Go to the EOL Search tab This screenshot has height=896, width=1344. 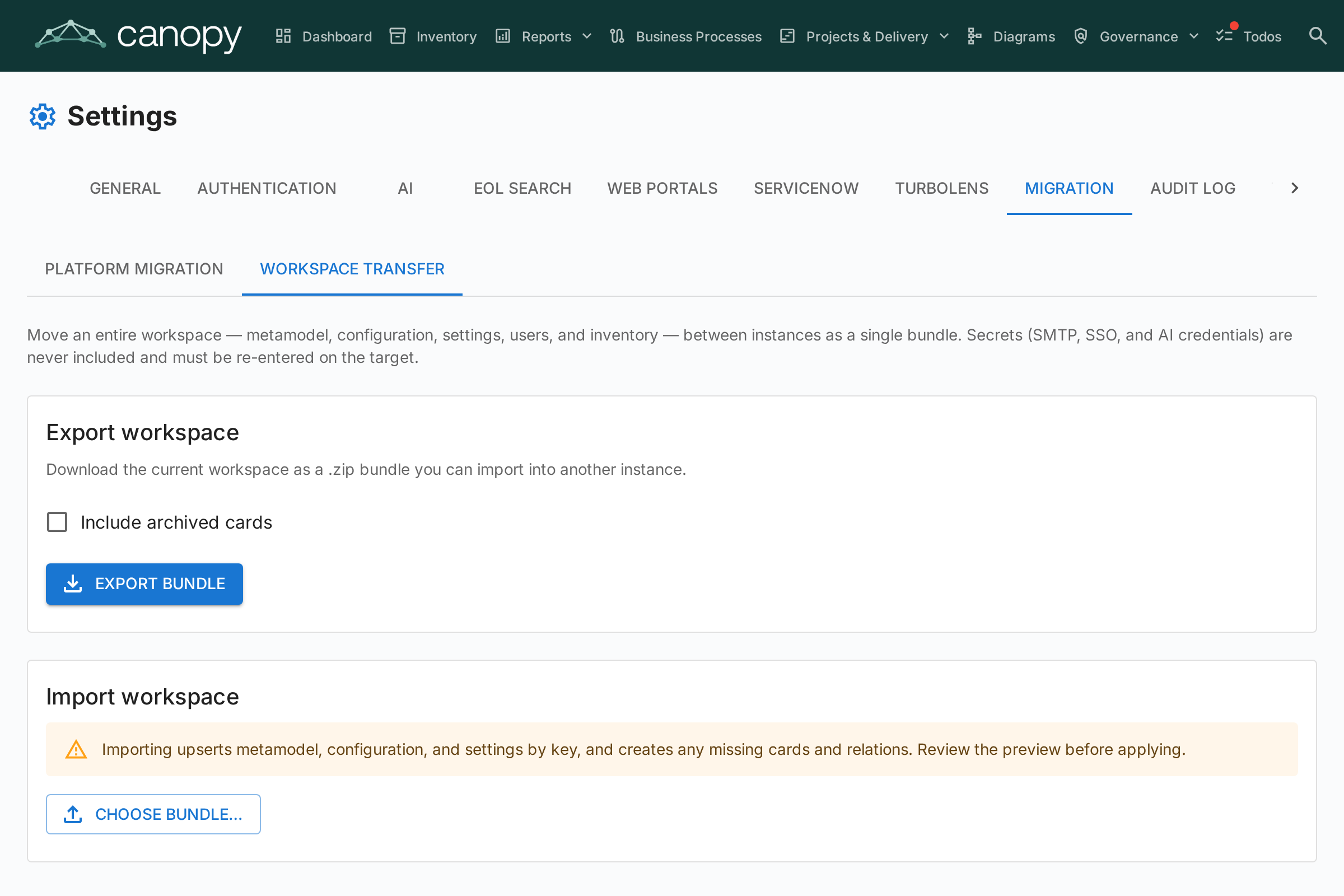tap(522, 188)
